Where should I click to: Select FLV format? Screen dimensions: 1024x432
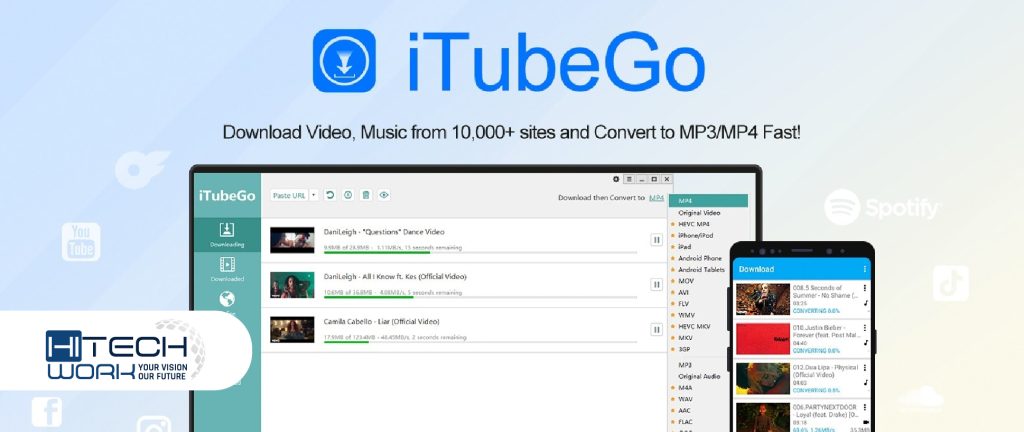click(x=684, y=303)
